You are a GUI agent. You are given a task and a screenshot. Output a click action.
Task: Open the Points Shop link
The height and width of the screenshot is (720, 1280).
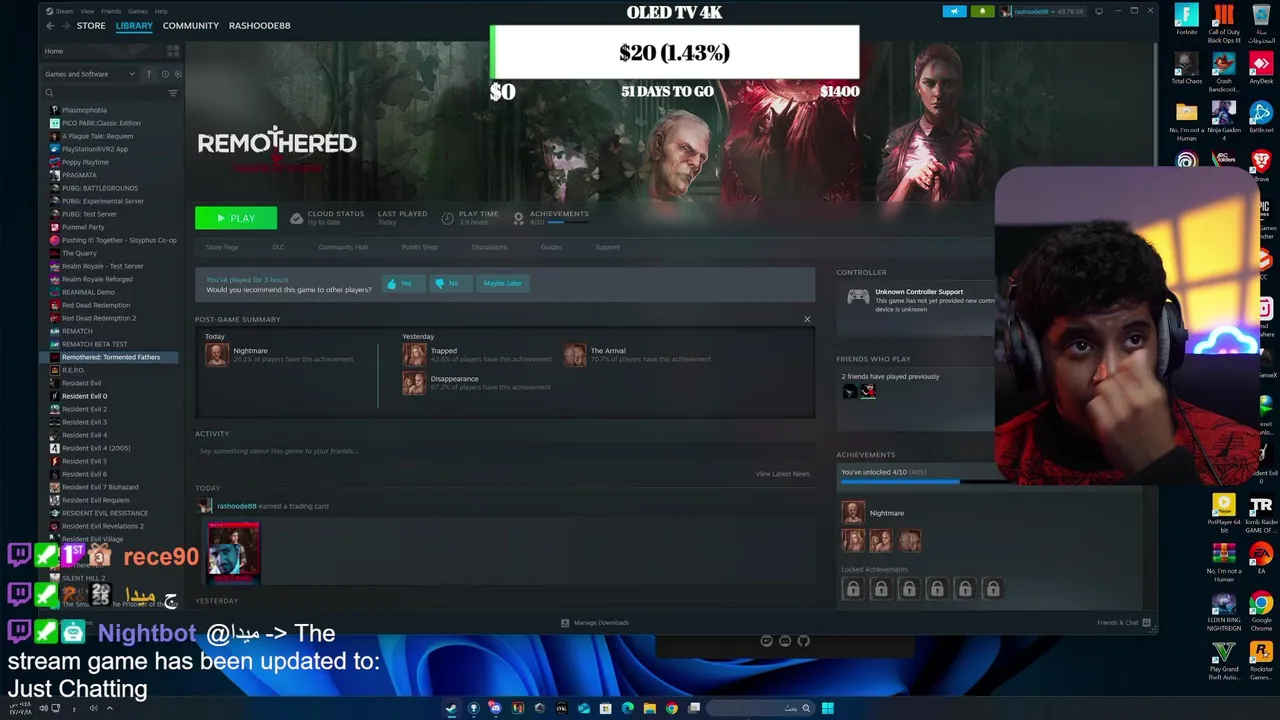(419, 247)
